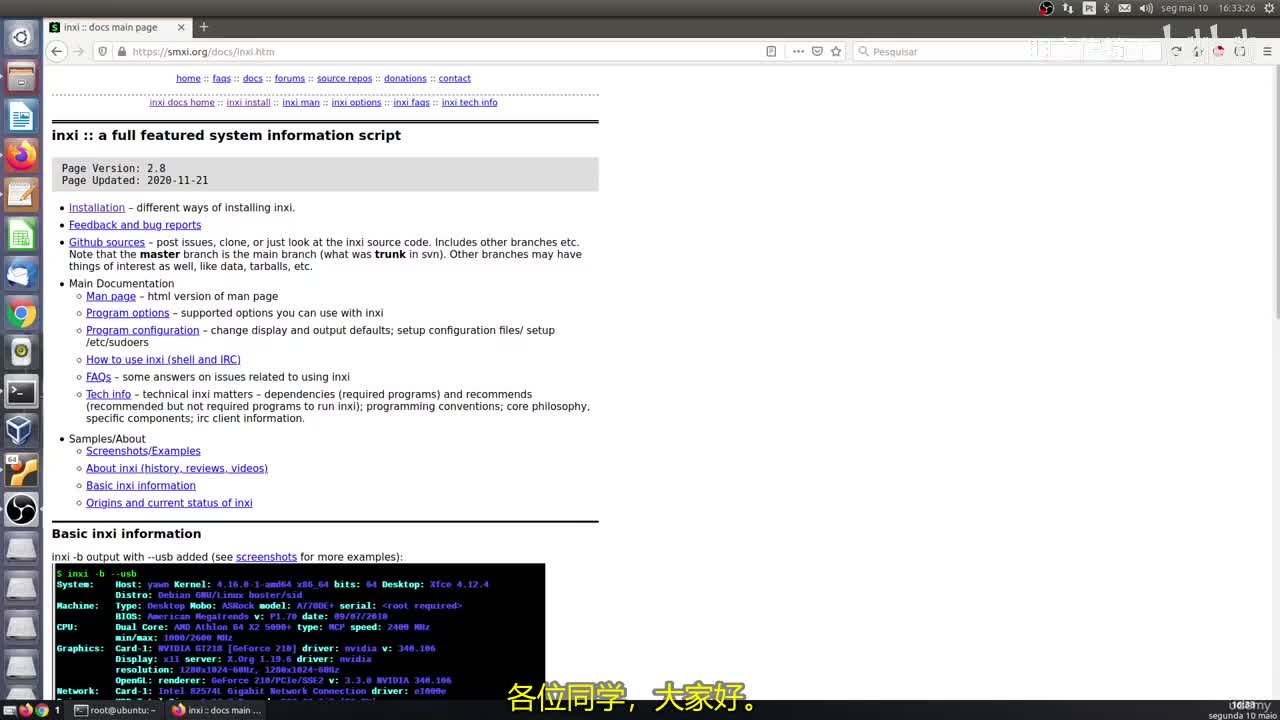Open the inxi tech info link

click(469, 102)
